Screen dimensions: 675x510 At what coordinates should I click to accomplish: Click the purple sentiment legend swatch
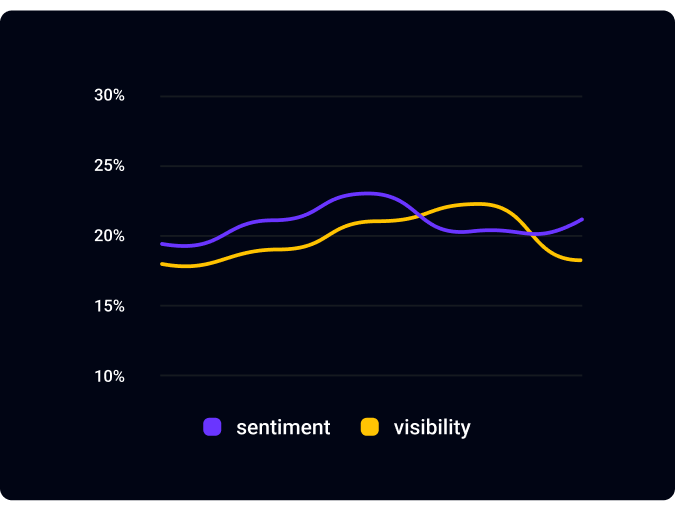pyautogui.click(x=212, y=427)
